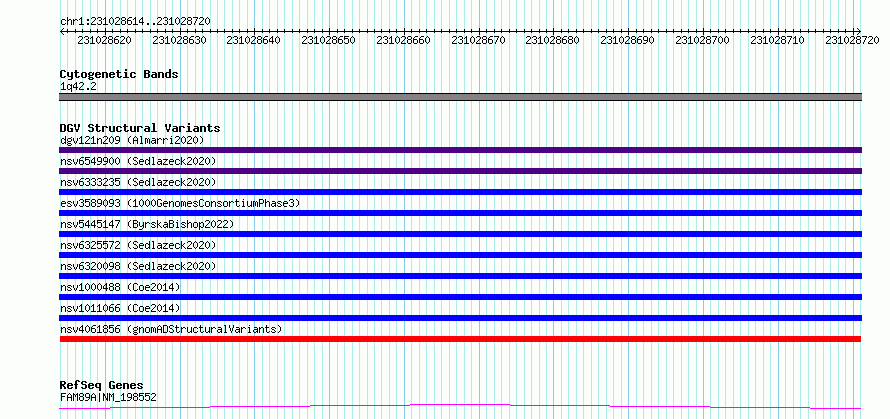
Task: Click ruler position 231028670
Action: [x=480, y=40]
